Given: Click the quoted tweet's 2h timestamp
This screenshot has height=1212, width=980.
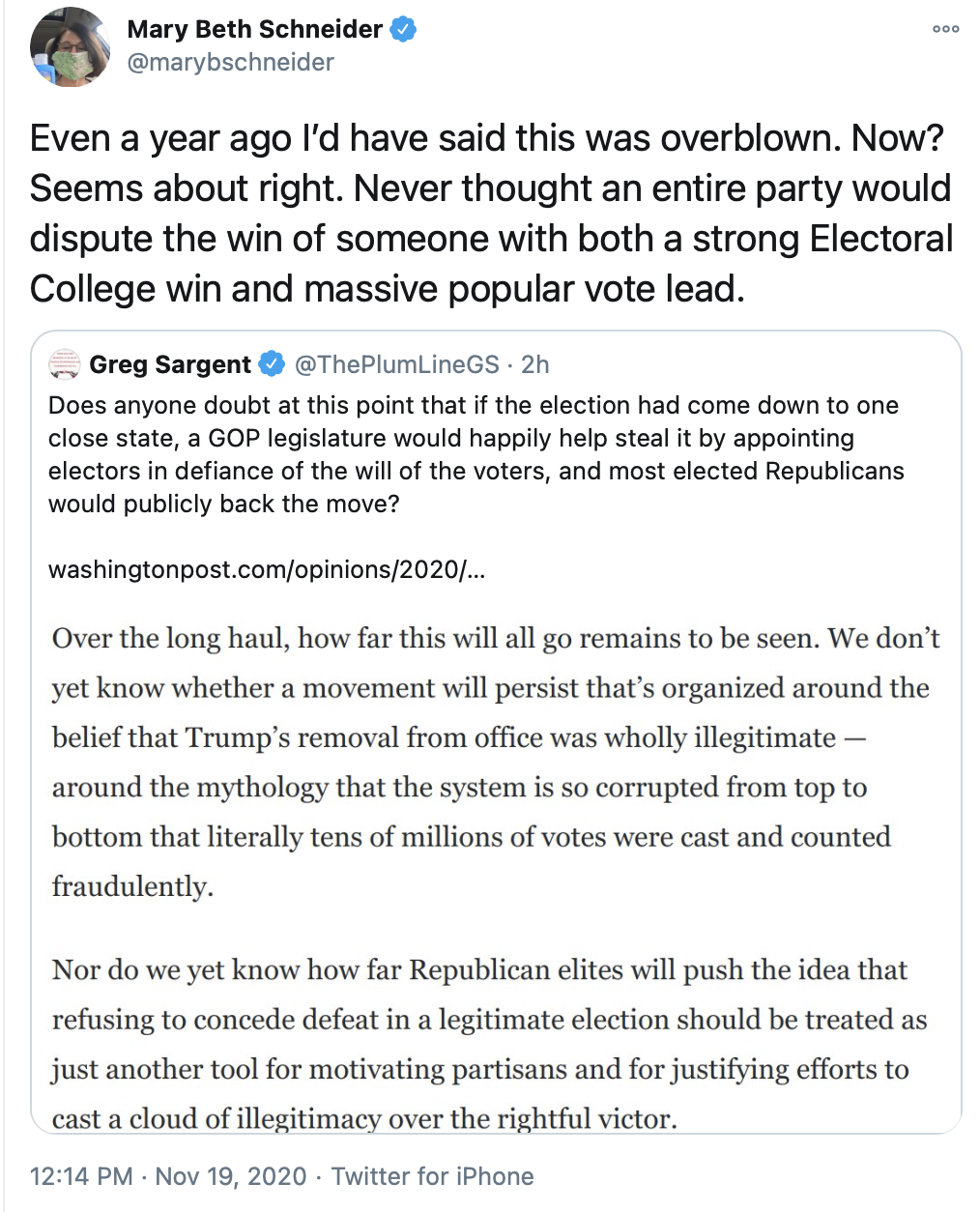Looking at the screenshot, I should pos(534,364).
